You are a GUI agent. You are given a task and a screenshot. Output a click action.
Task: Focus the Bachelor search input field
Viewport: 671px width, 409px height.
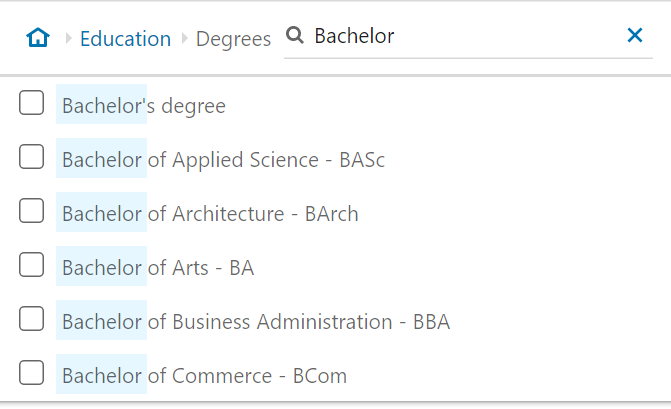(466, 36)
